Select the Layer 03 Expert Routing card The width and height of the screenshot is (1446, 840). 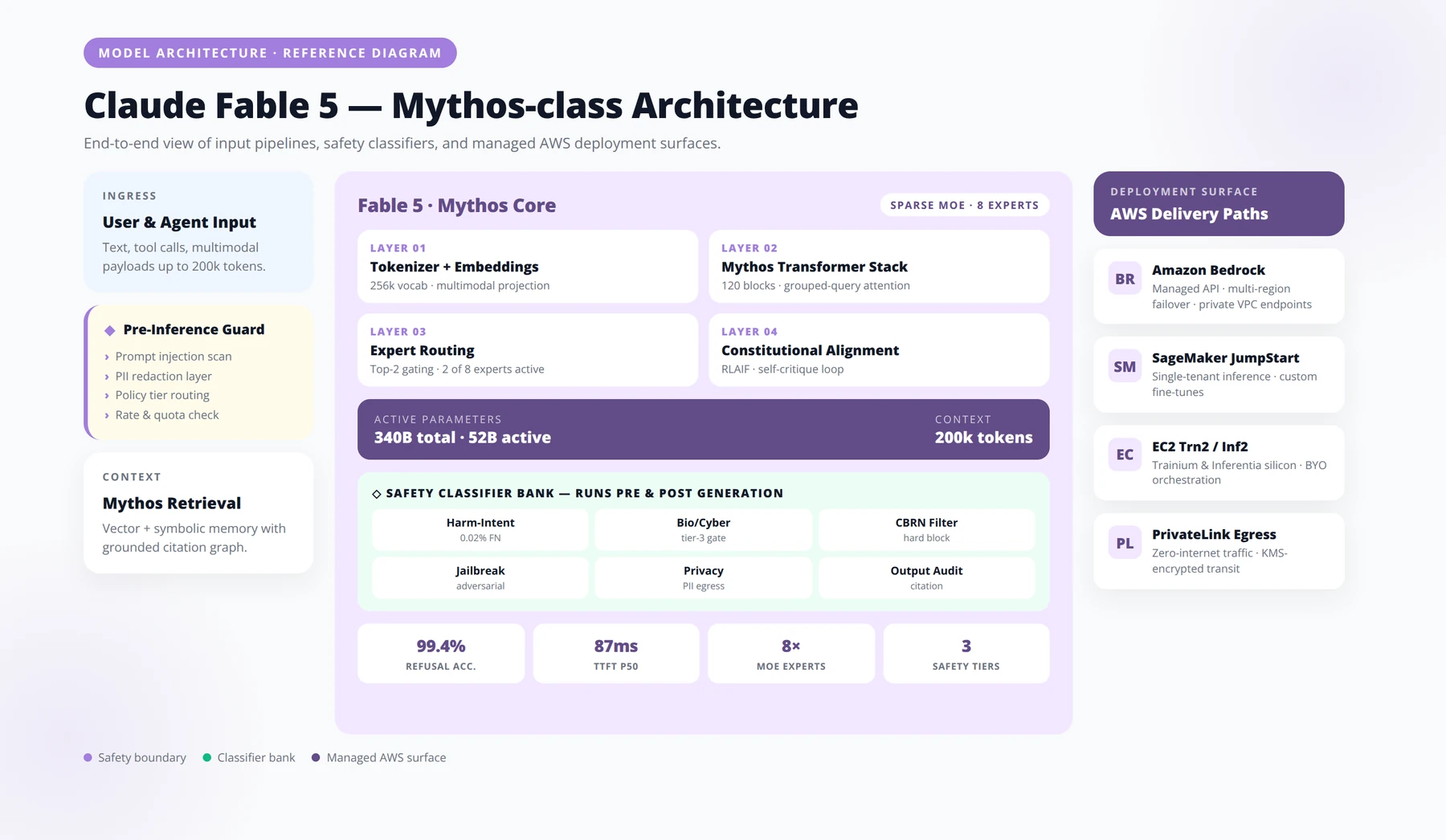point(528,350)
